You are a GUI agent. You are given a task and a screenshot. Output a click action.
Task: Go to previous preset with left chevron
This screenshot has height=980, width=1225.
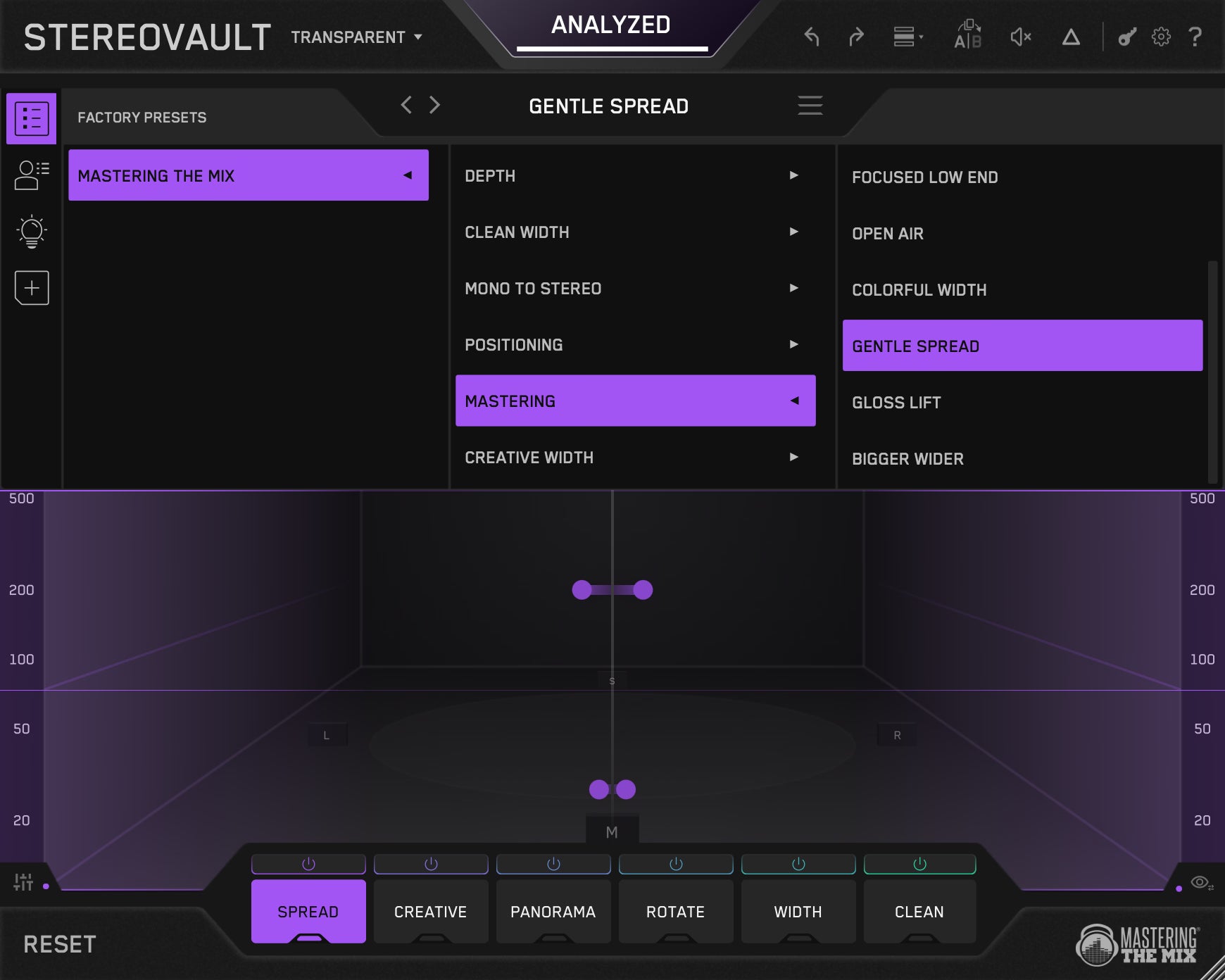[x=406, y=105]
